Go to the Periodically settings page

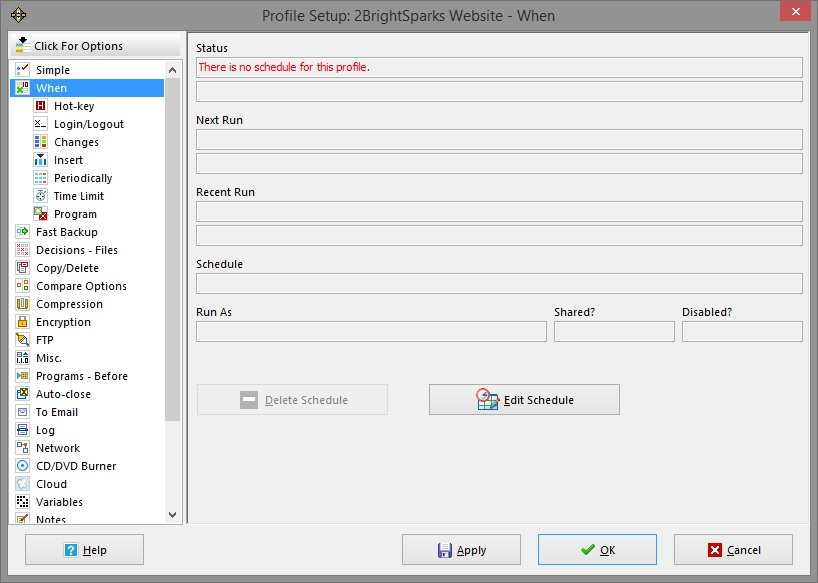pos(83,178)
